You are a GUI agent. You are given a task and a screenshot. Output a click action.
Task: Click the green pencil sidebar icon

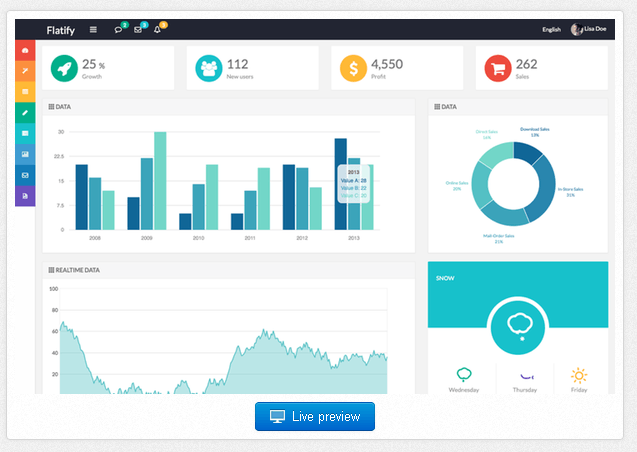point(25,112)
